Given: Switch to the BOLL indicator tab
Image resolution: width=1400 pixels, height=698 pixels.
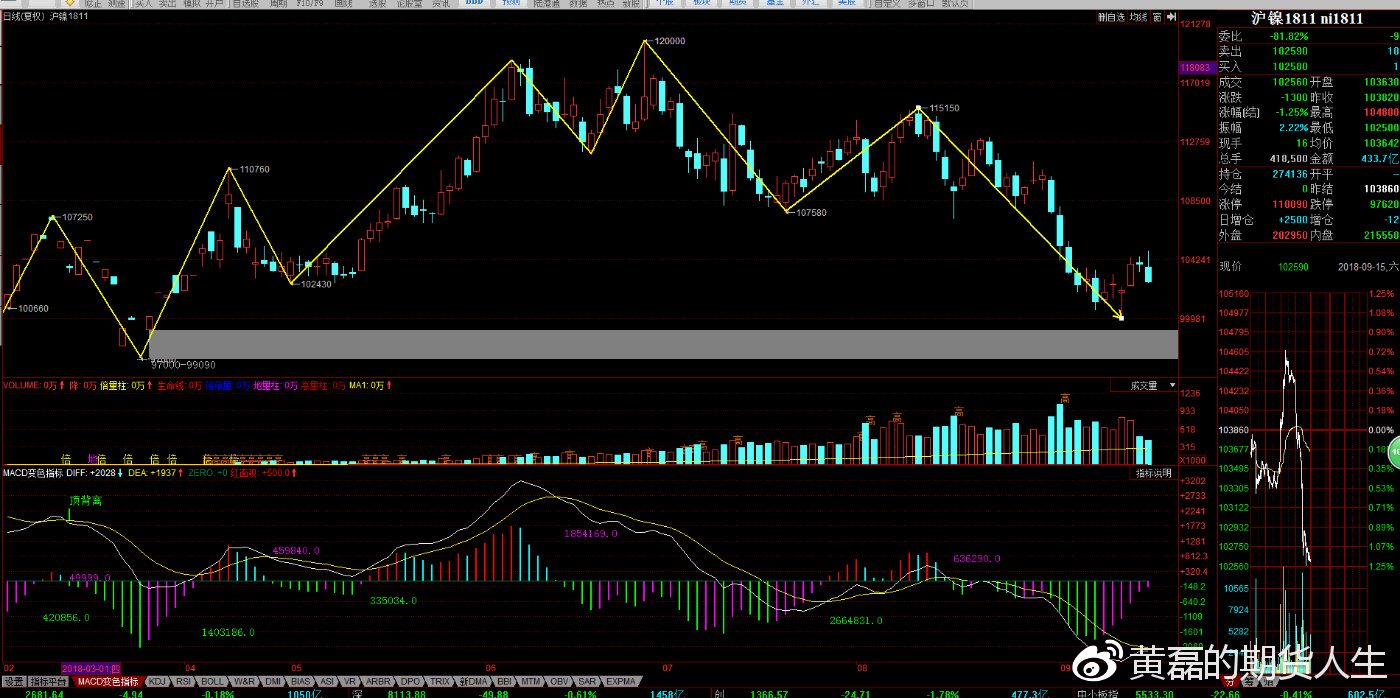Looking at the screenshot, I should pos(213,681).
